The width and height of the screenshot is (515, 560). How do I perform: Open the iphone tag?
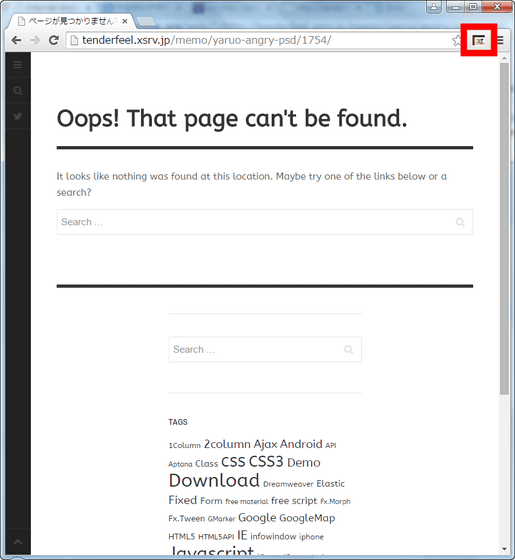point(311,536)
